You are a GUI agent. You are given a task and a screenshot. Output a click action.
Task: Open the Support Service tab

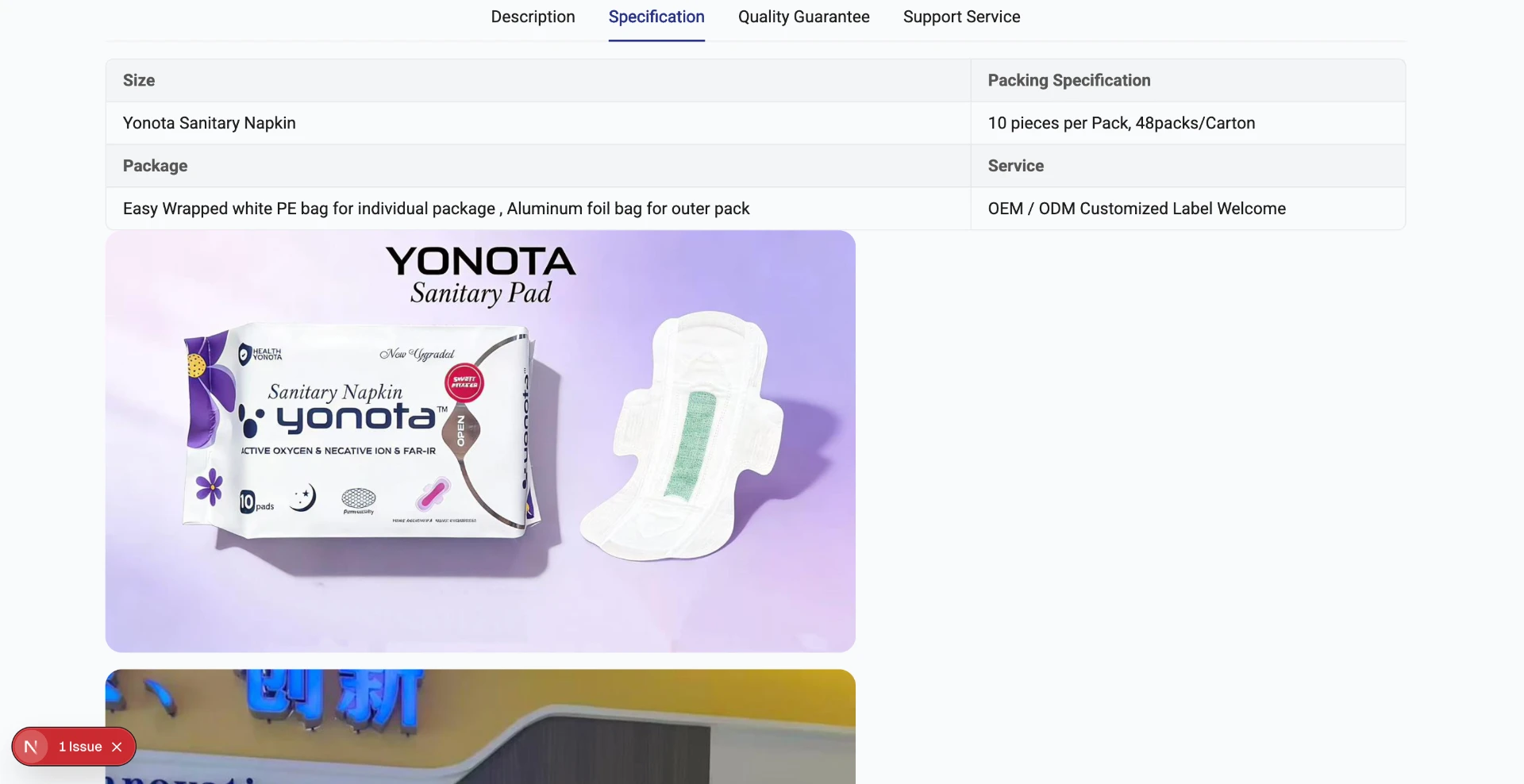[x=961, y=17]
